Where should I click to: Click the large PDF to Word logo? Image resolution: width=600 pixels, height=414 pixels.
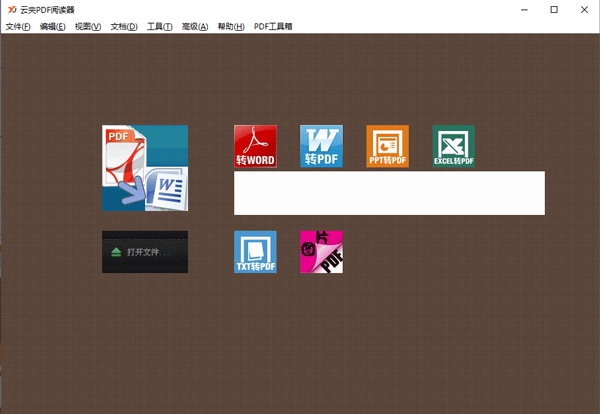tap(145, 168)
